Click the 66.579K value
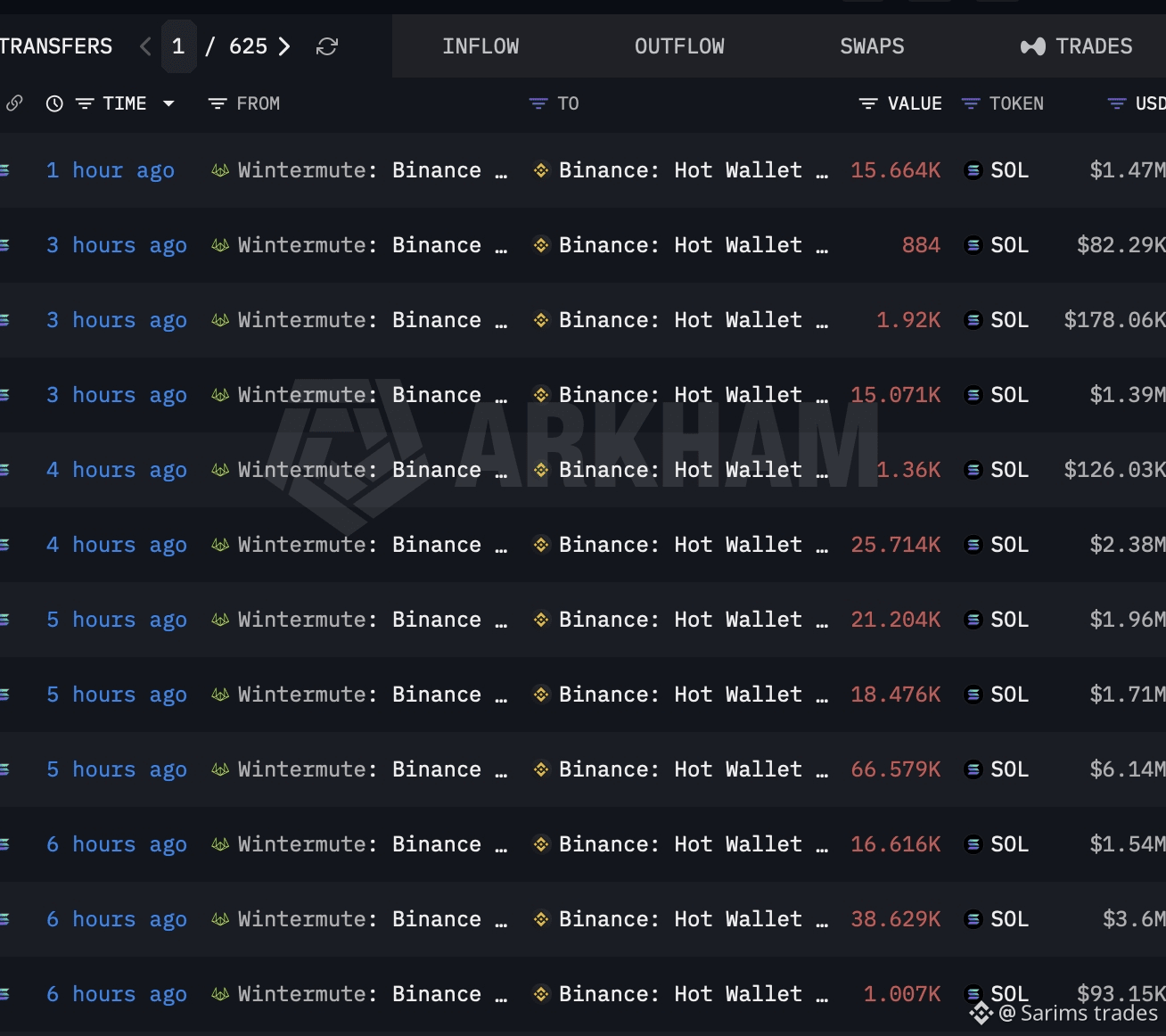 point(896,769)
